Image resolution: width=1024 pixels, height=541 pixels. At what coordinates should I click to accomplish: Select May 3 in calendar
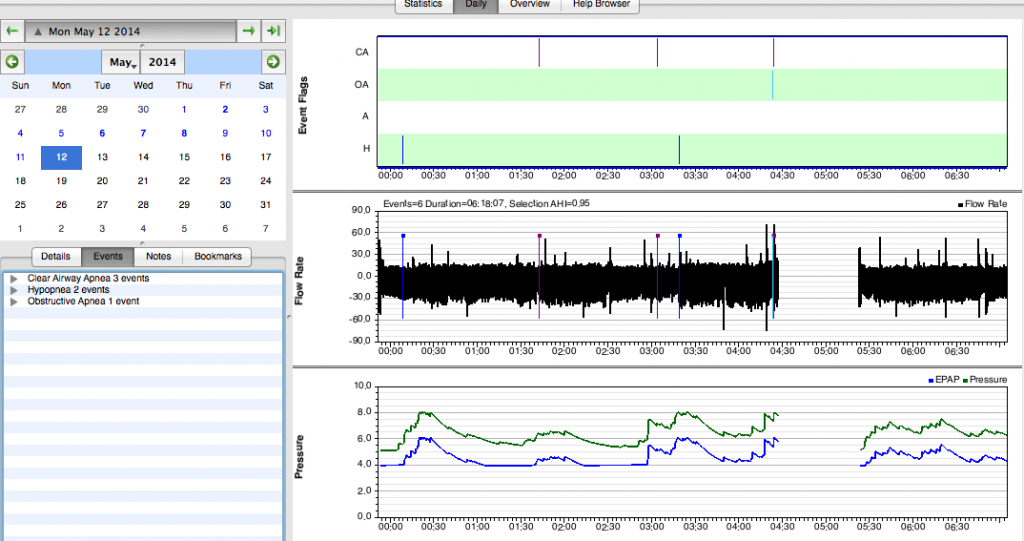point(266,110)
